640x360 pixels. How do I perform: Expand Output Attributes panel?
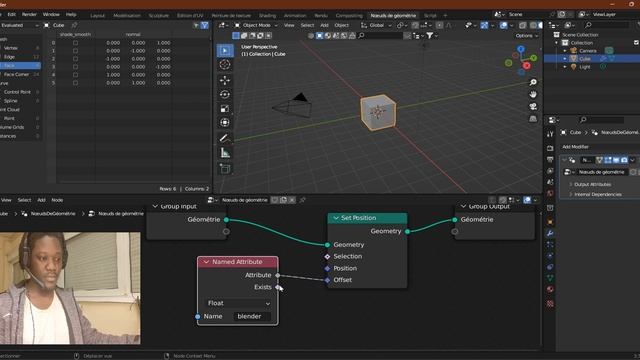click(x=592, y=184)
